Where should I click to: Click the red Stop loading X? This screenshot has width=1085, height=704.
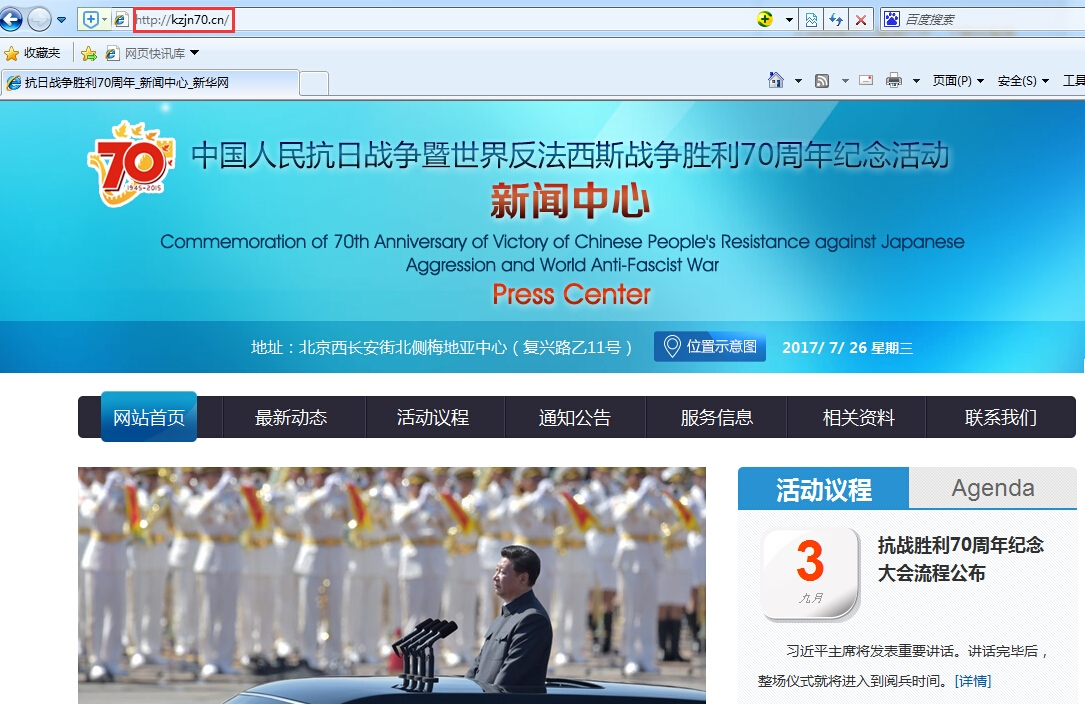pos(861,19)
